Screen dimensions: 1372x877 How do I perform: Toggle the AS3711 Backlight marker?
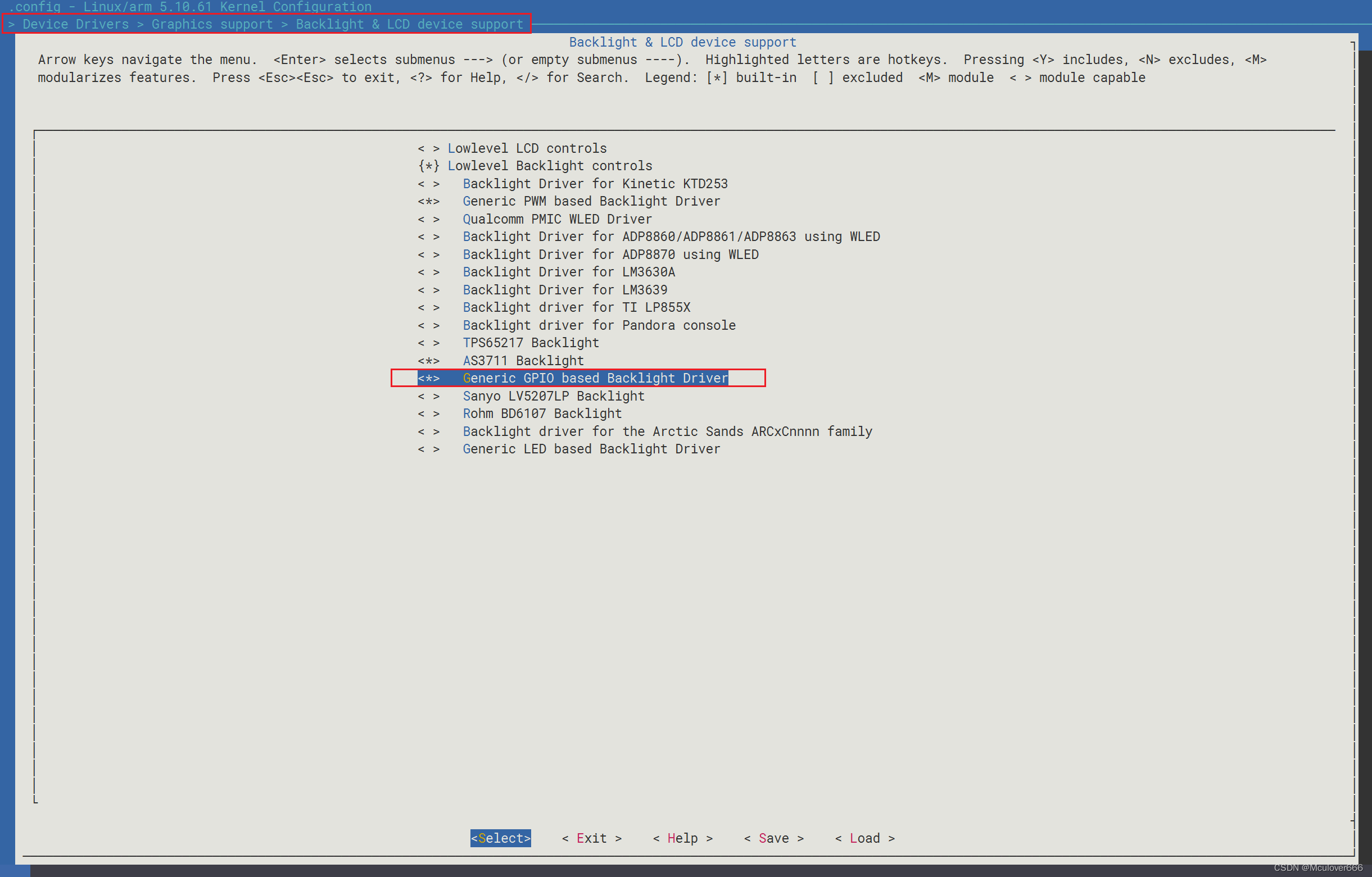tap(428, 361)
